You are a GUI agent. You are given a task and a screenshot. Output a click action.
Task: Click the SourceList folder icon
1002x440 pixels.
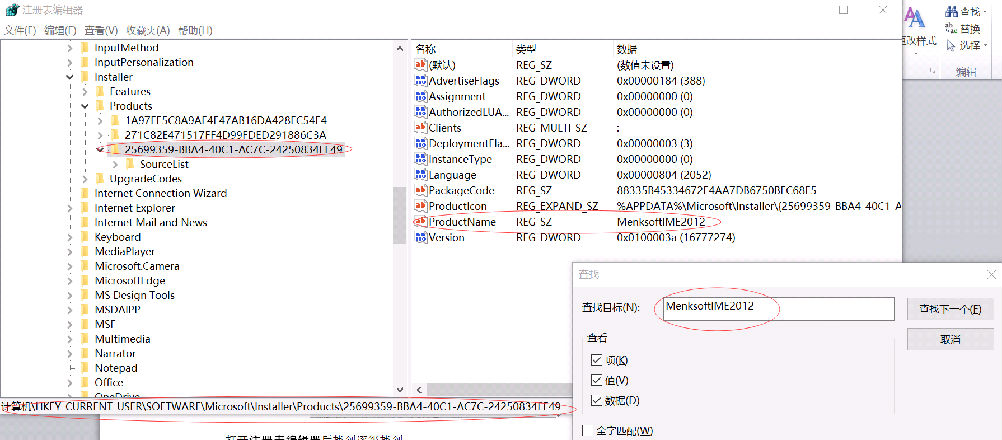click(x=131, y=163)
